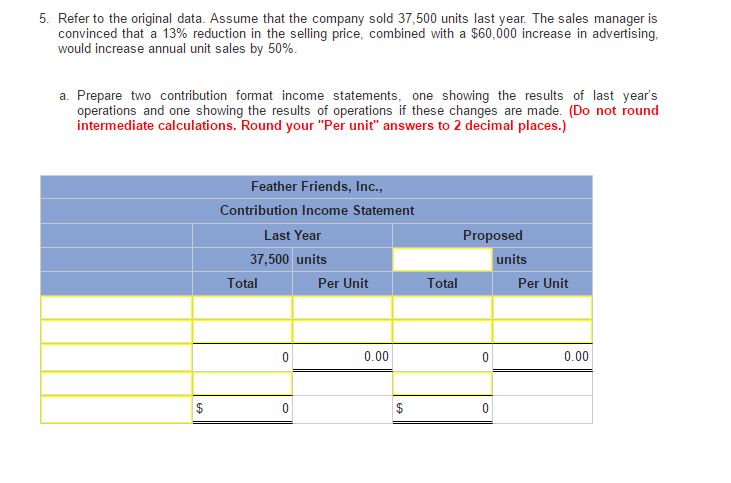The height and width of the screenshot is (483, 731).
Task: Click first row Last Year Per Unit cell
Action: coord(342,307)
